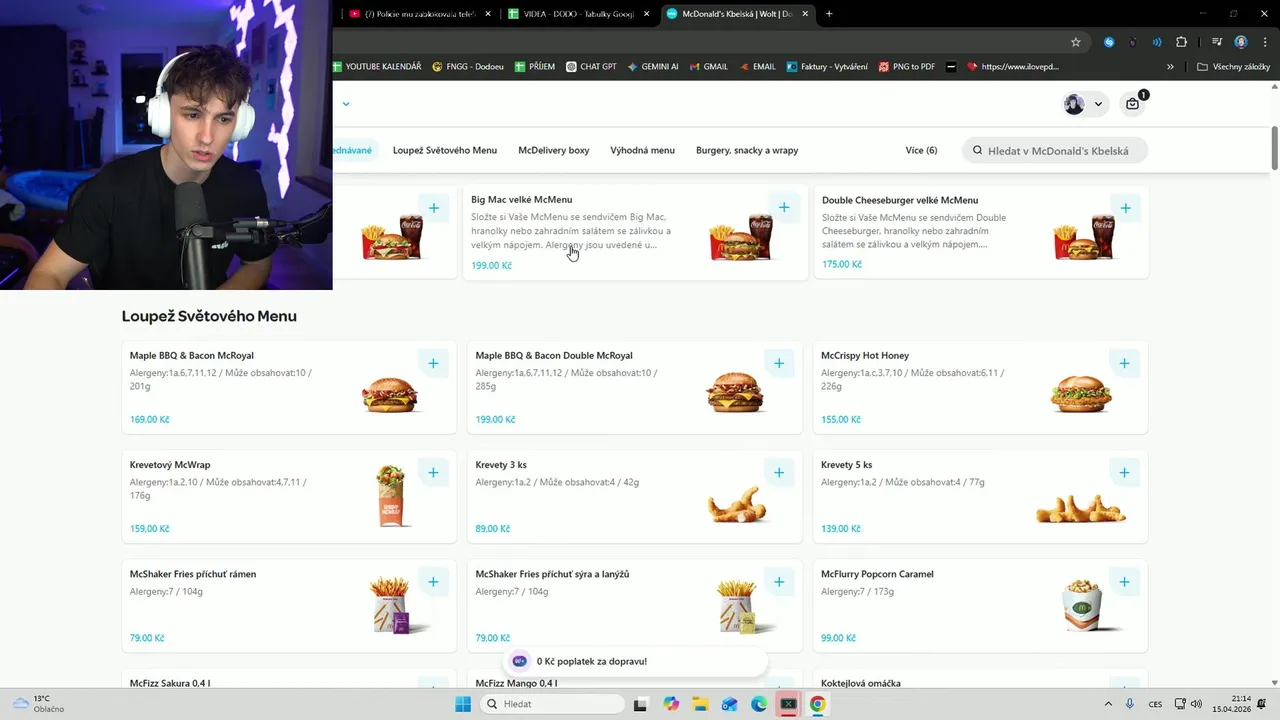Open the Více (6) categories dropdown

[x=921, y=150]
